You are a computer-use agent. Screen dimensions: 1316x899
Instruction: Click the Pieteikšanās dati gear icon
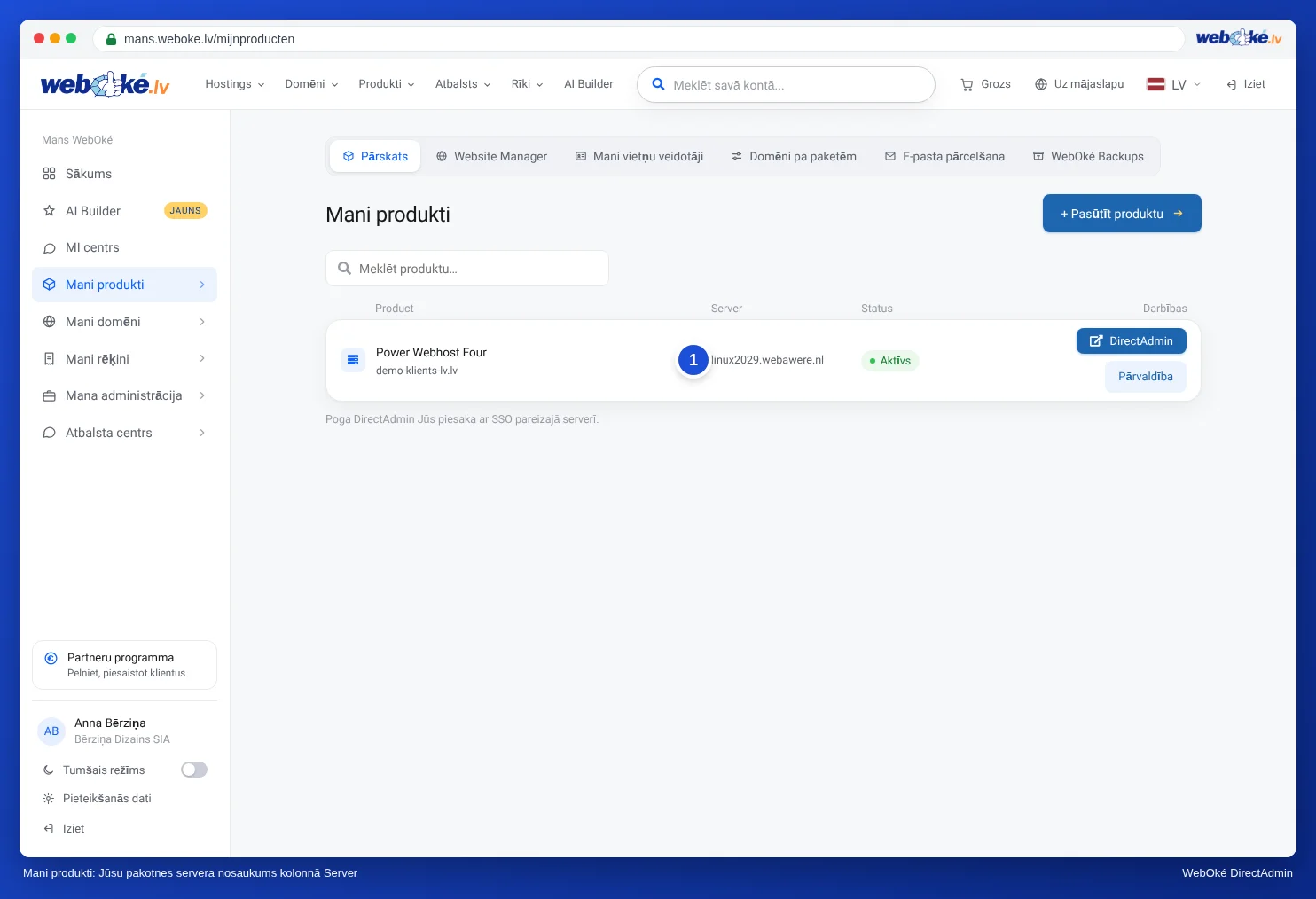[x=49, y=799]
